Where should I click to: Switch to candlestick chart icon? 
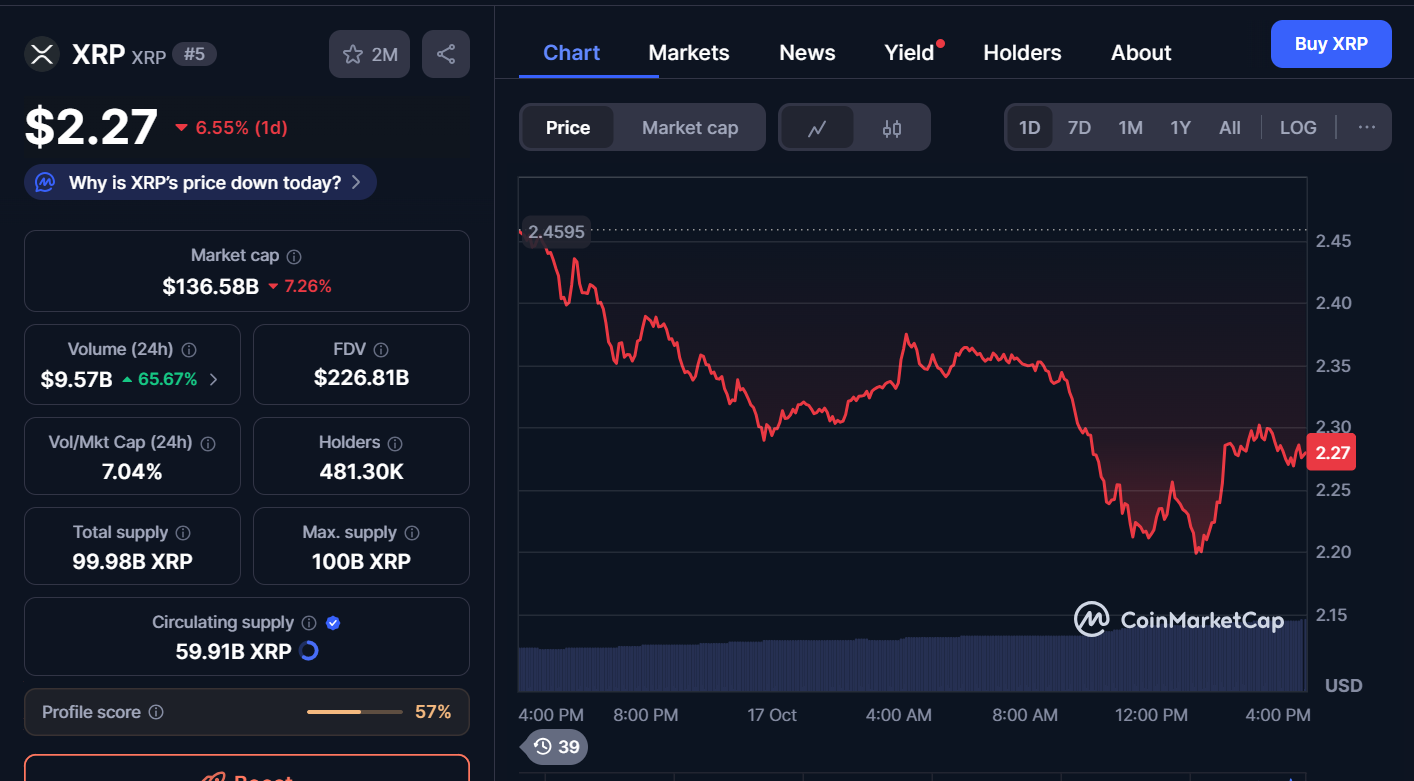coord(892,128)
